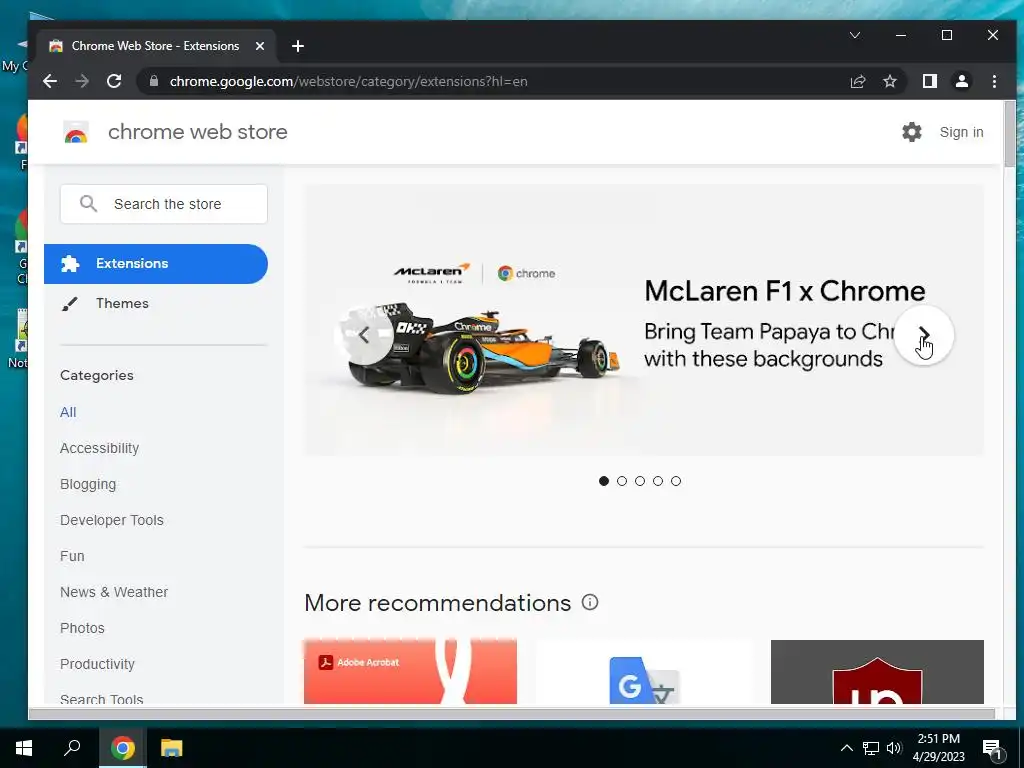Open network status tray icon
1024x768 pixels.
coord(871,748)
